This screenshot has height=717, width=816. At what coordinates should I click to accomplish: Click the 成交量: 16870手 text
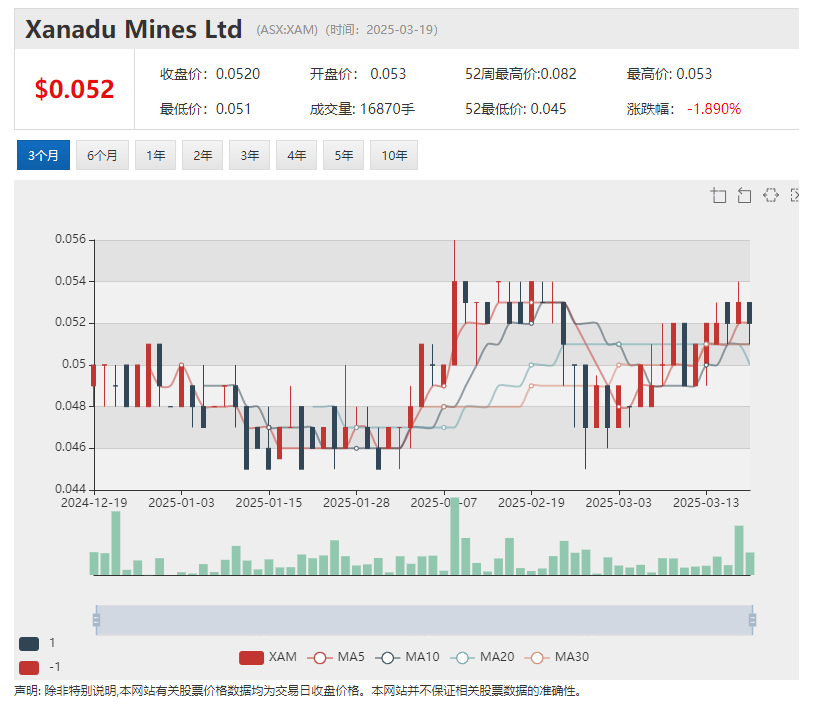[x=362, y=109]
